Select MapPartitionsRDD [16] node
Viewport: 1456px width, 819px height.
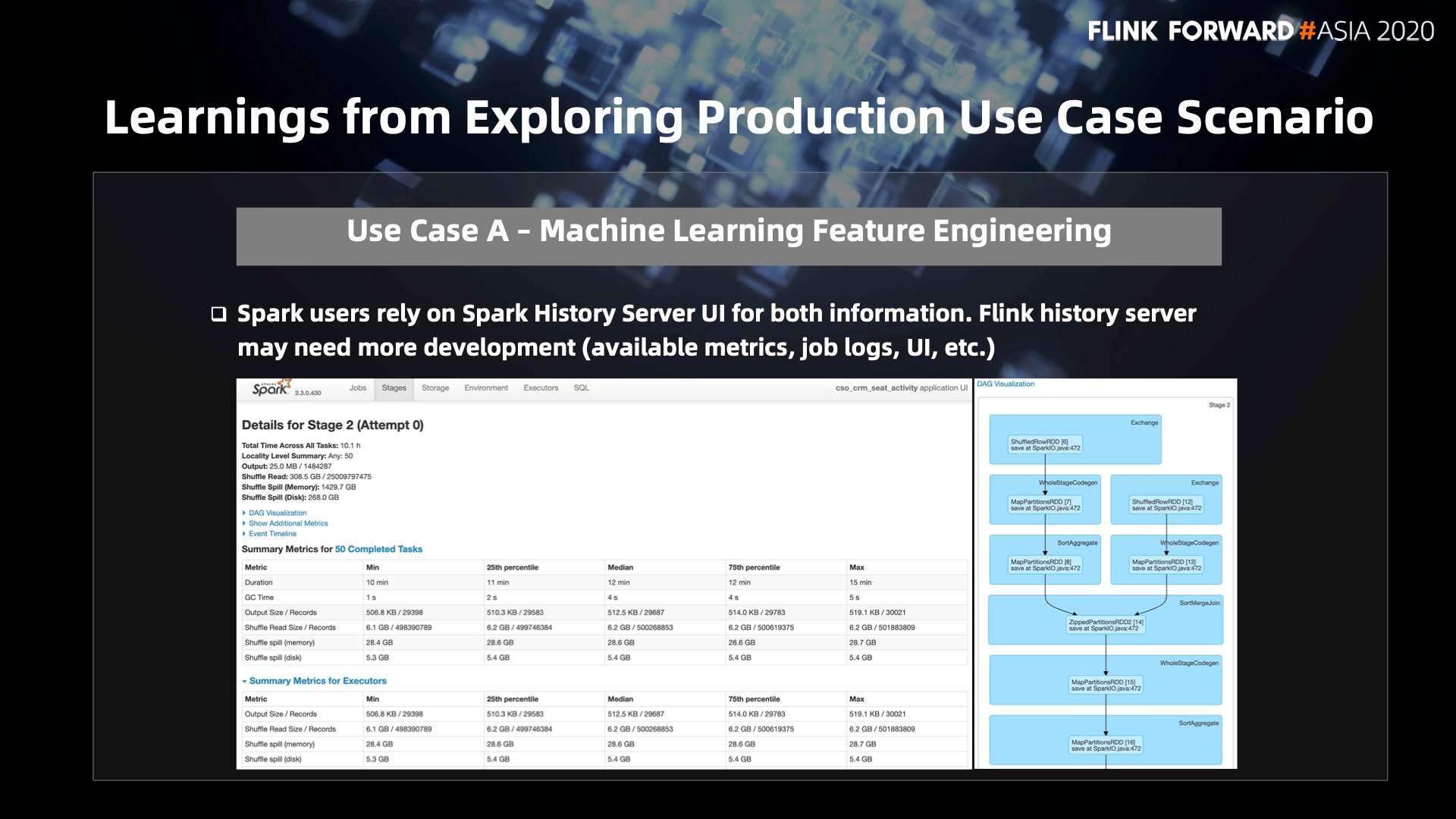point(1106,745)
